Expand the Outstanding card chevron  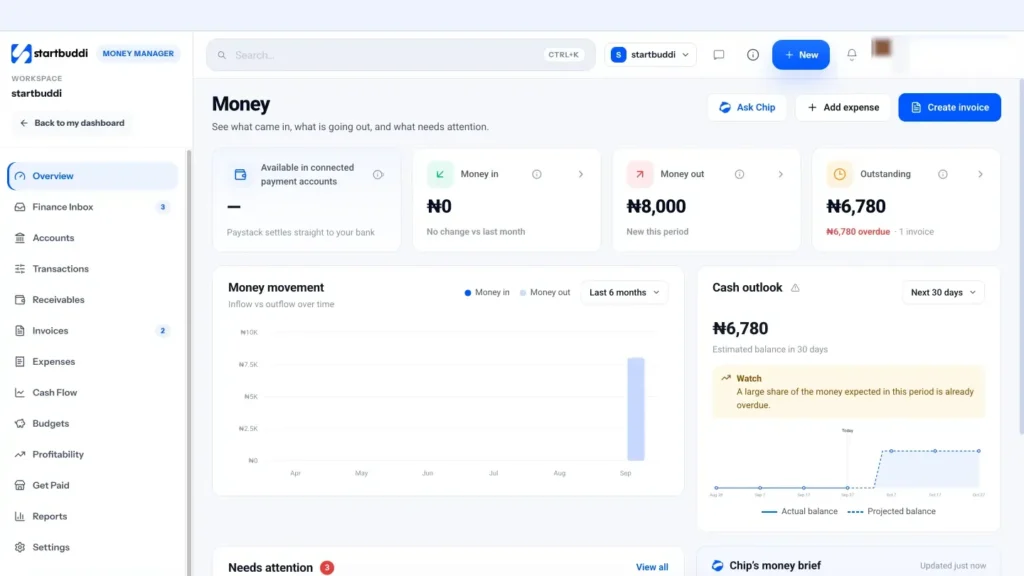[980, 174]
